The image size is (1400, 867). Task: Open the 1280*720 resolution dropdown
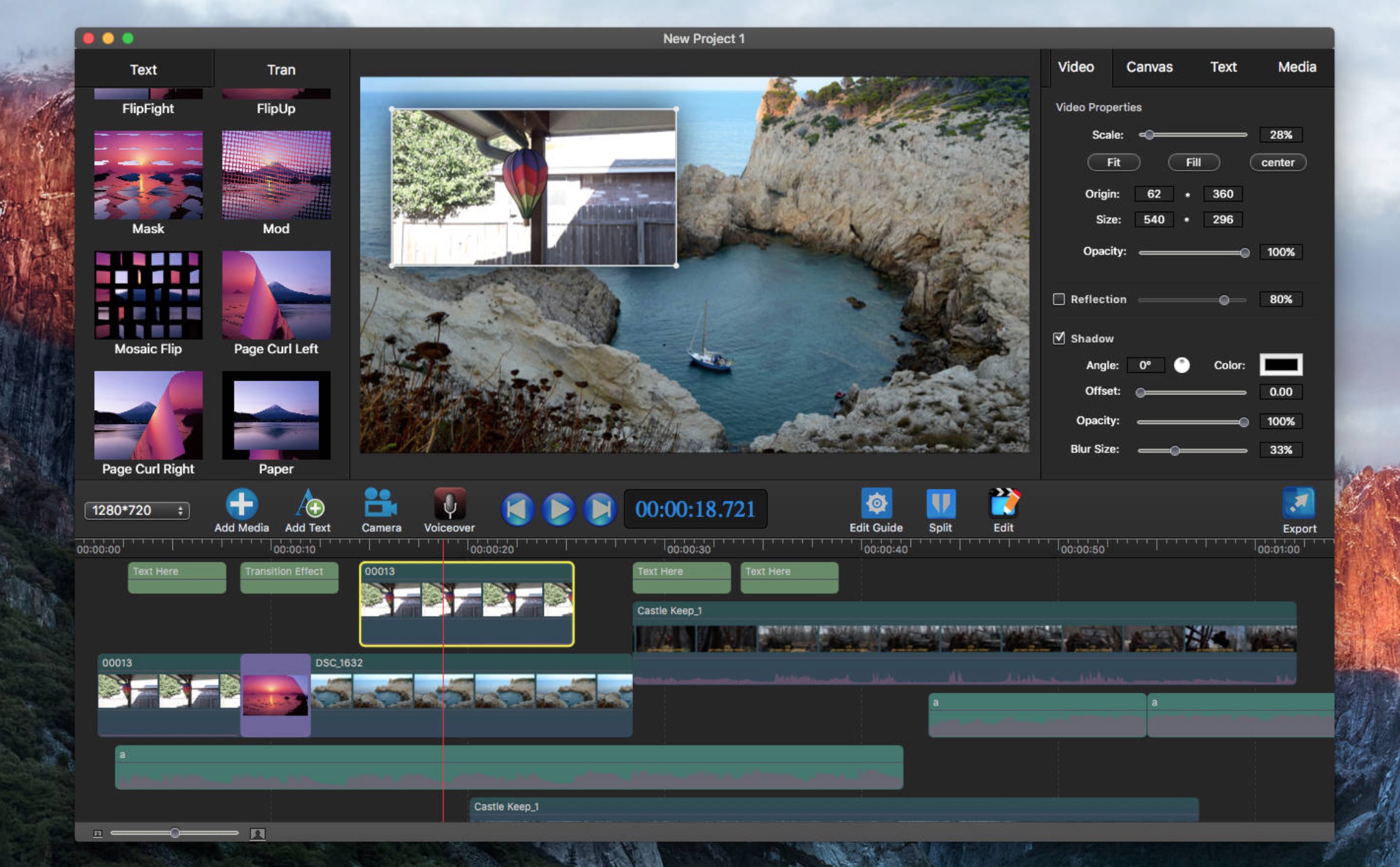[x=137, y=510]
